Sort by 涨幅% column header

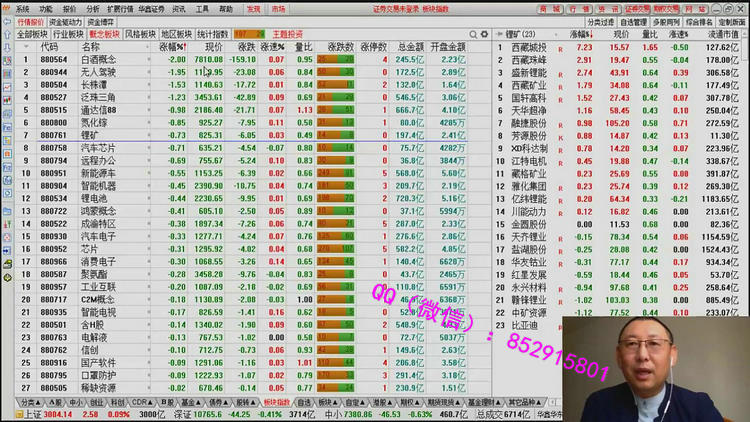click(172, 47)
